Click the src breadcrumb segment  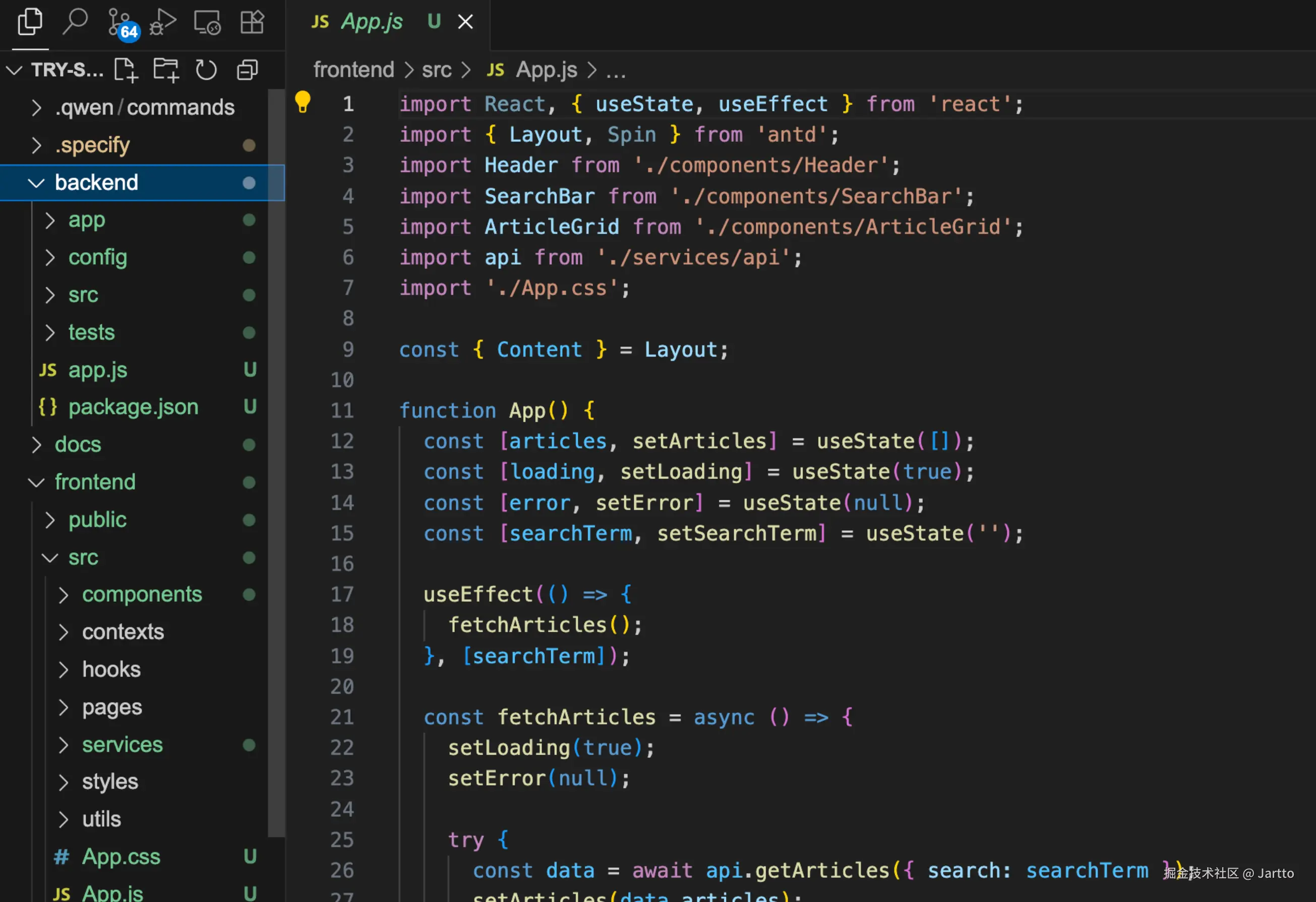click(436, 70)
